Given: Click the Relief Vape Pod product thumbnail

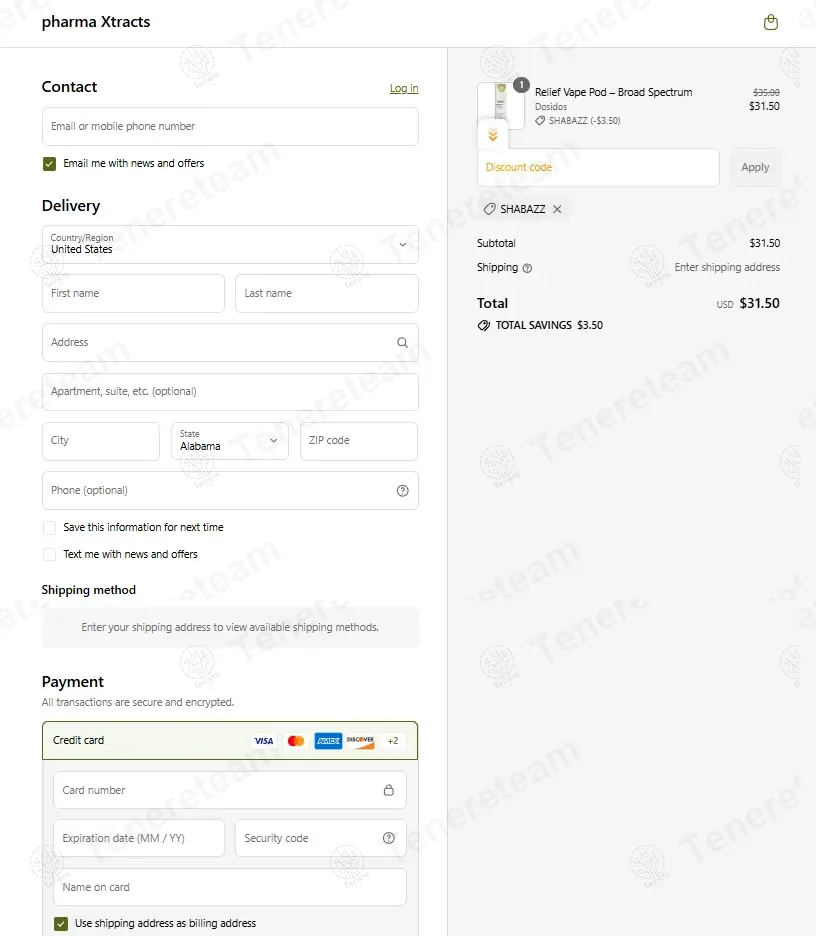Looking at the screenshot, I should point(500,103).
